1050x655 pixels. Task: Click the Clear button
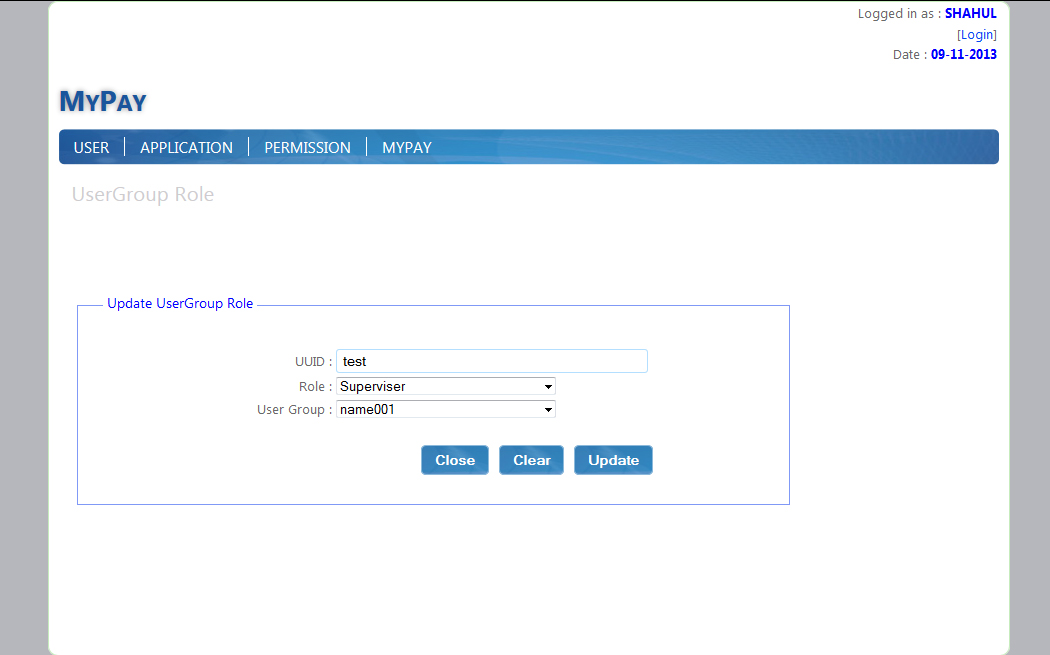[x=531, y=460]
